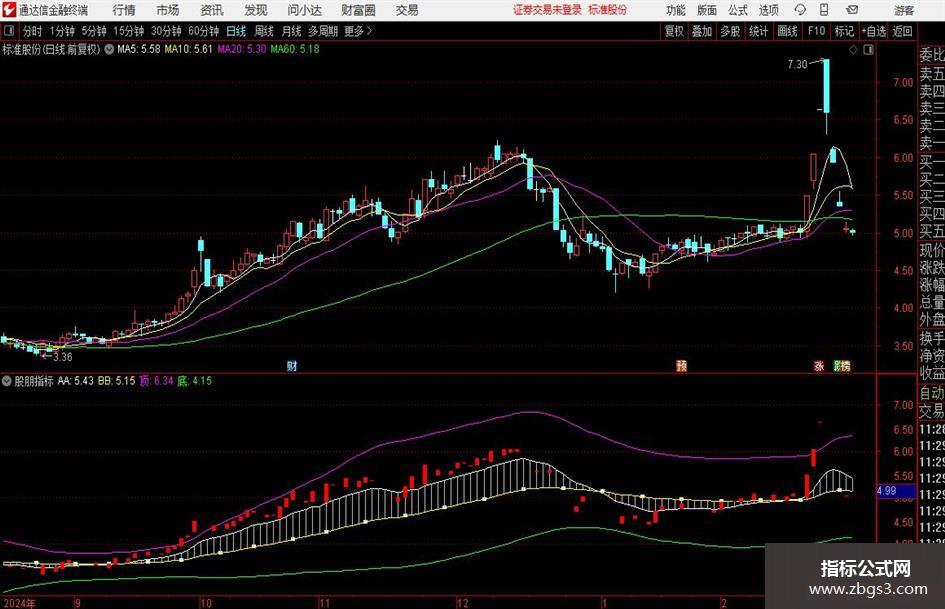Click the 3.36 low price label
This screenshot has height=609, width=945.
(x=63, y=357)
